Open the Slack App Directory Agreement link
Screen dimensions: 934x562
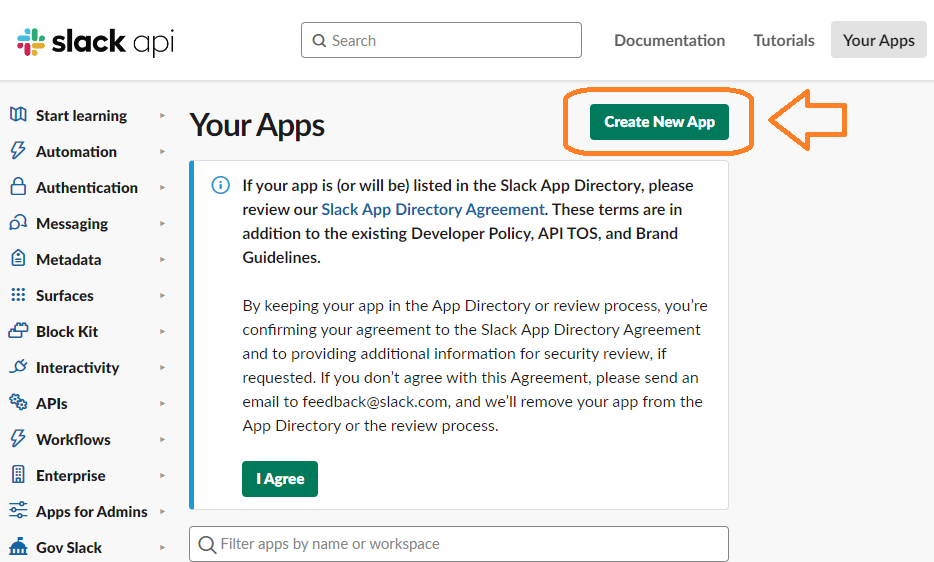point(433,209)
